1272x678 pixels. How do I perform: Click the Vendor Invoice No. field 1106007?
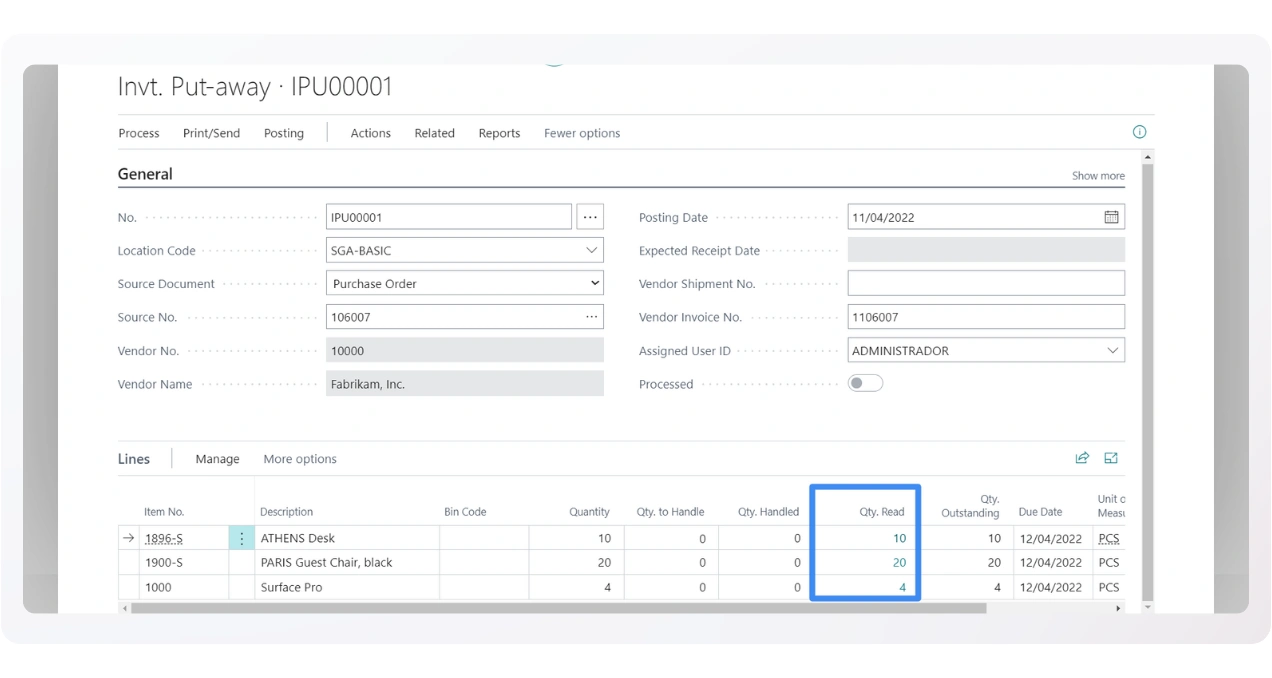pos(986,317)
